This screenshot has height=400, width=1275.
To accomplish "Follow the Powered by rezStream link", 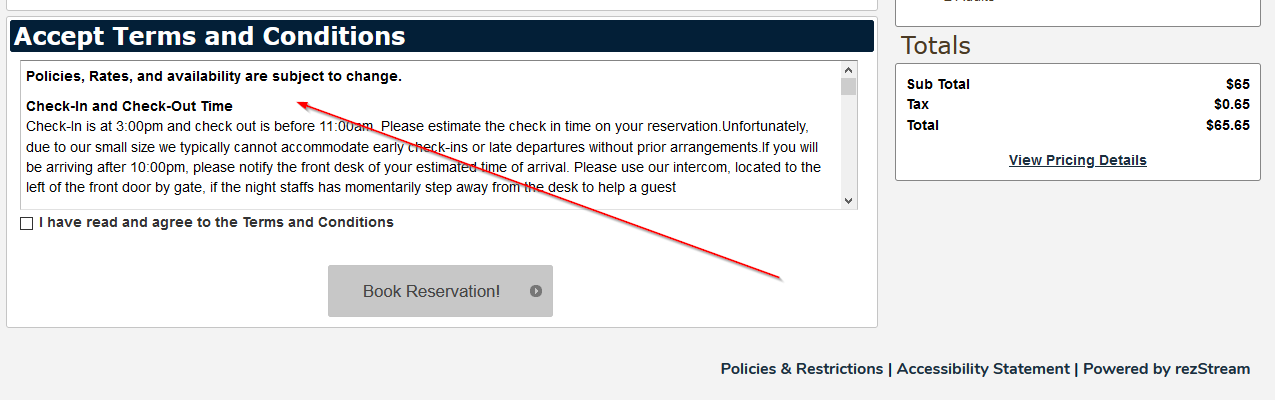I will pyautogui.click(x=1166, y=369).
